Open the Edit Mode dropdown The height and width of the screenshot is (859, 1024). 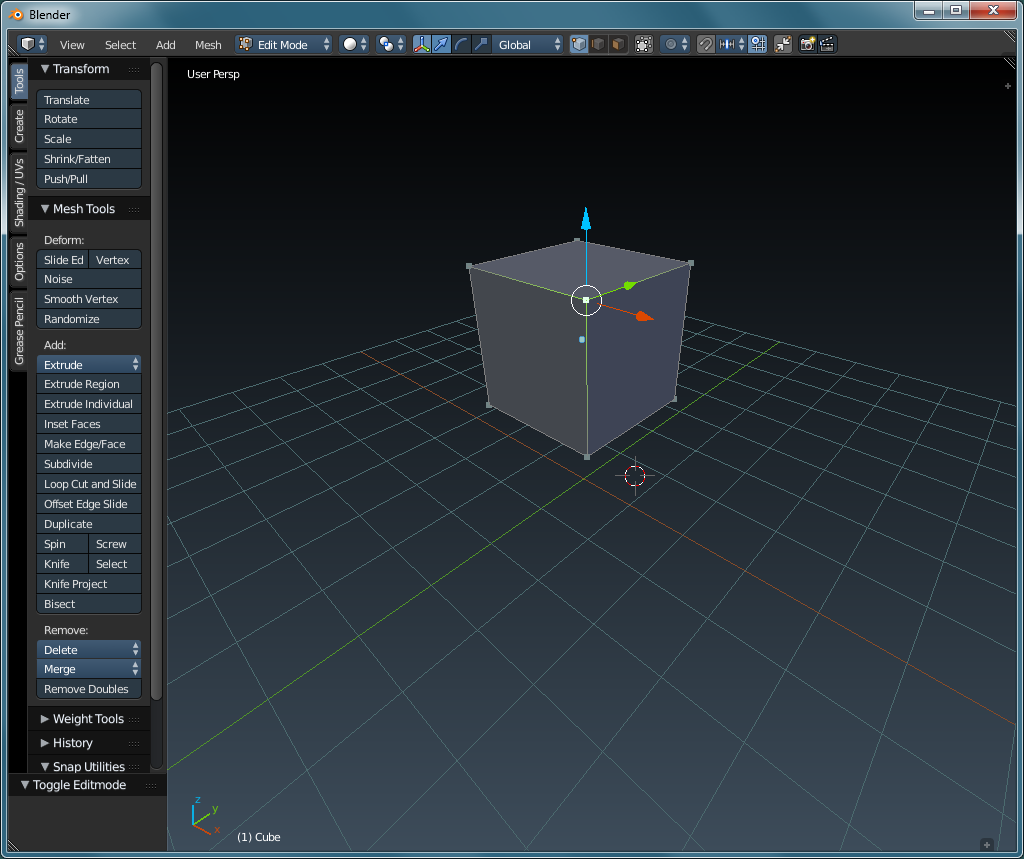284,44
